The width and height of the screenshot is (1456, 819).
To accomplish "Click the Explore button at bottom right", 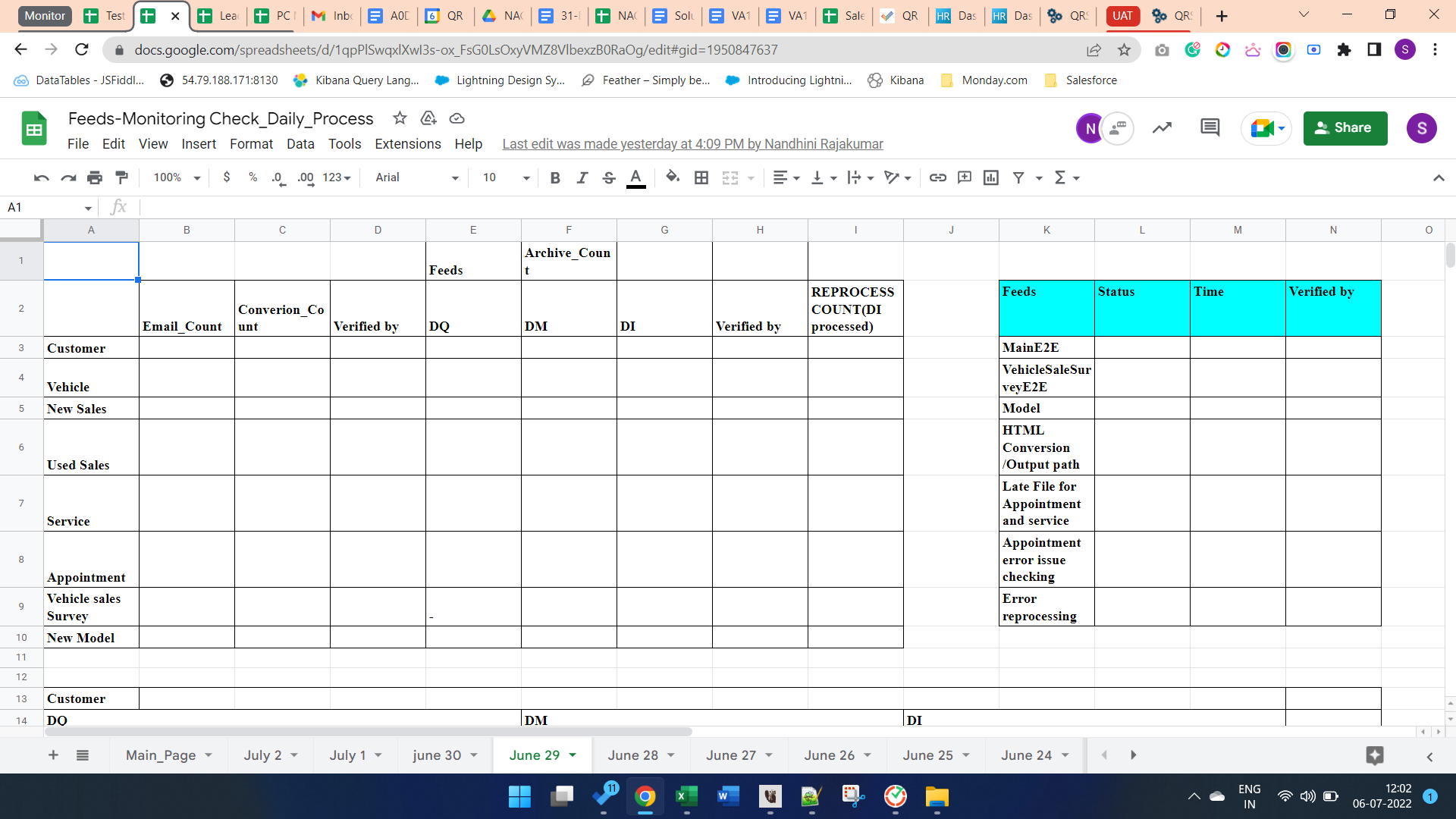I will (x=1375, y=755).
